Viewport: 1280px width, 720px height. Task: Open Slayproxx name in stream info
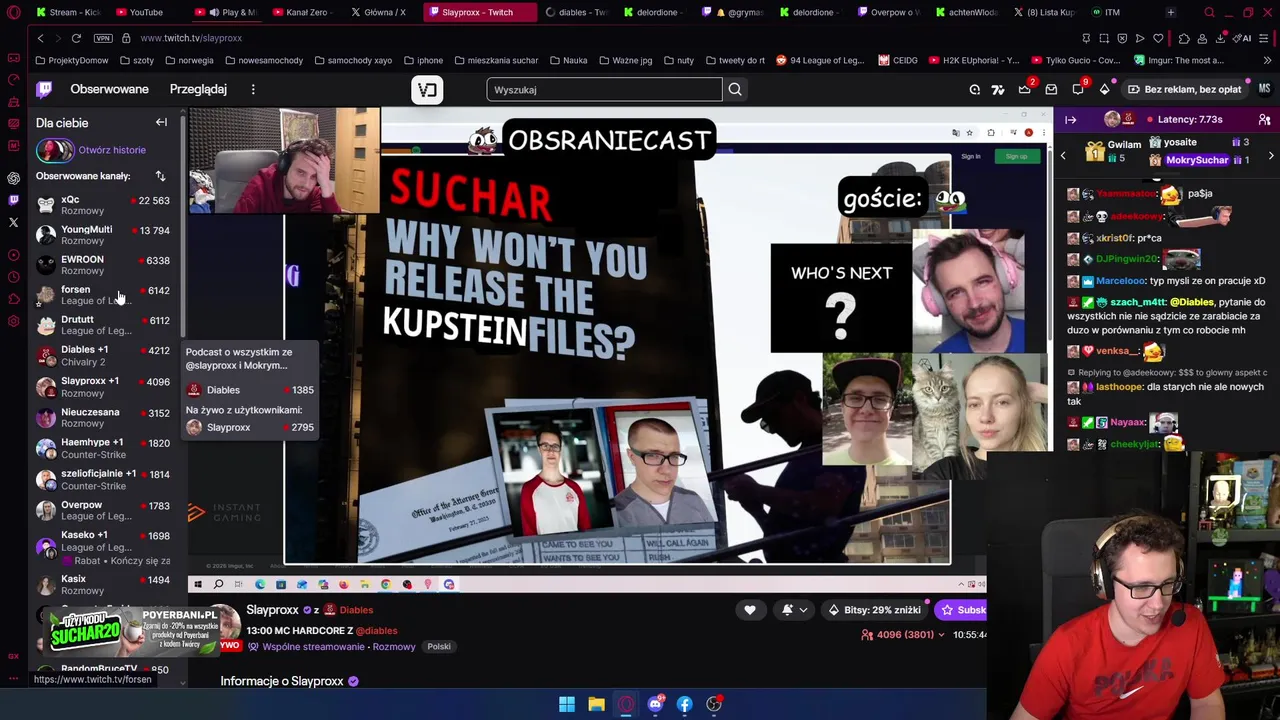tap(272, 609)
